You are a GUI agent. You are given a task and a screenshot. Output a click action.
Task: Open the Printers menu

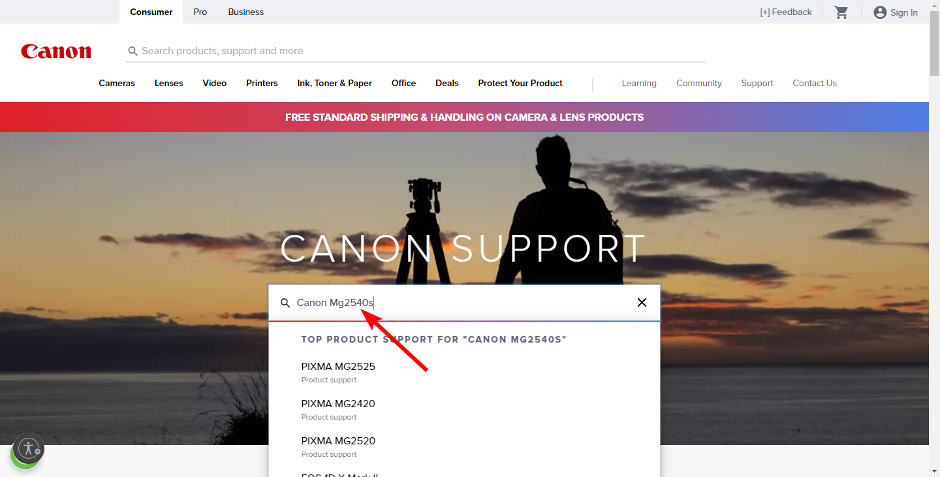(x=262, y=83)
